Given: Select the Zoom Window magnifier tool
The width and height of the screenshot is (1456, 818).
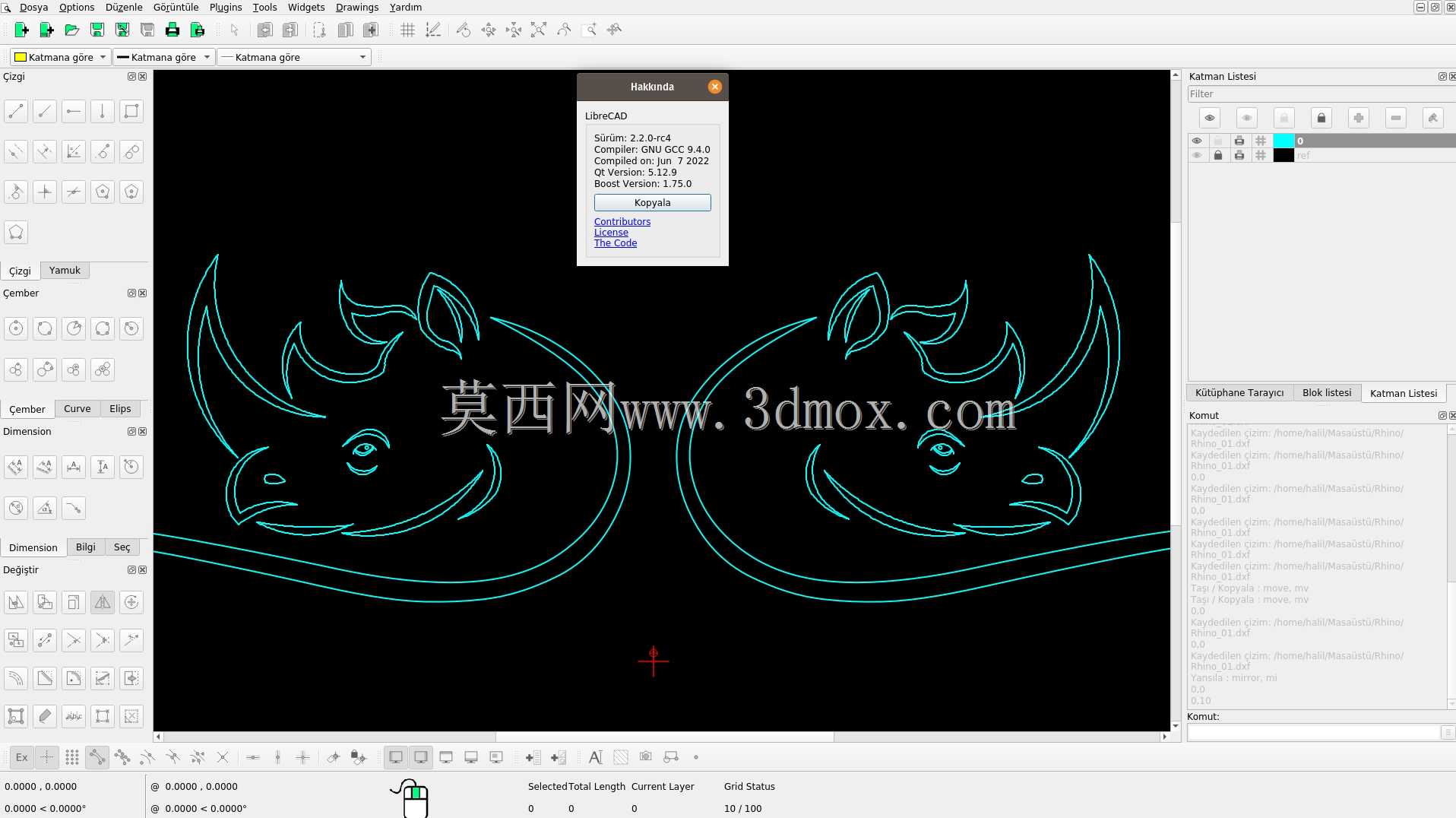Looking at the screenshot, I should pyautogui.click(x=588, y=30).
